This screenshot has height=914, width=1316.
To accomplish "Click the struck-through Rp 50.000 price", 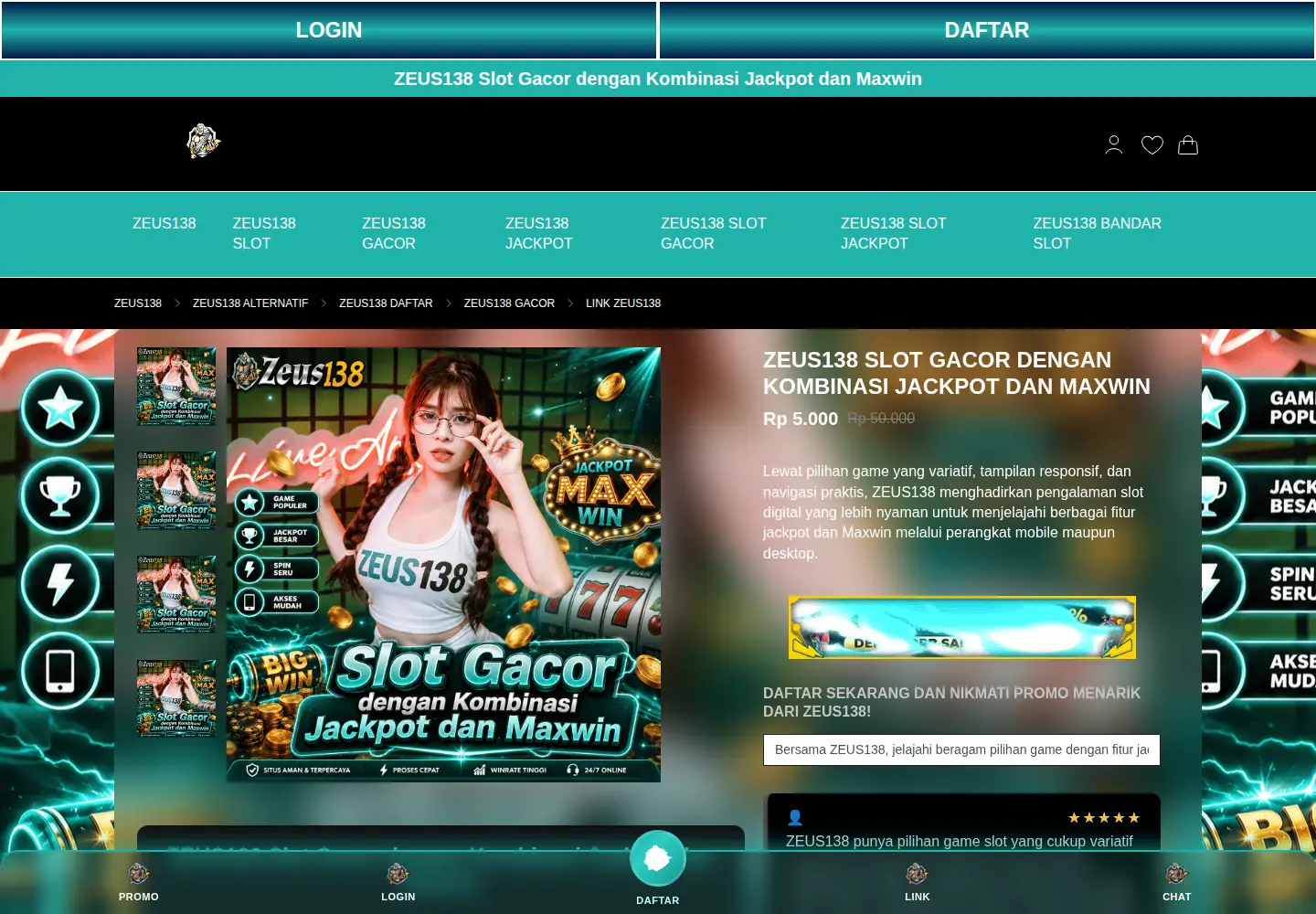I will pos(881,418).
